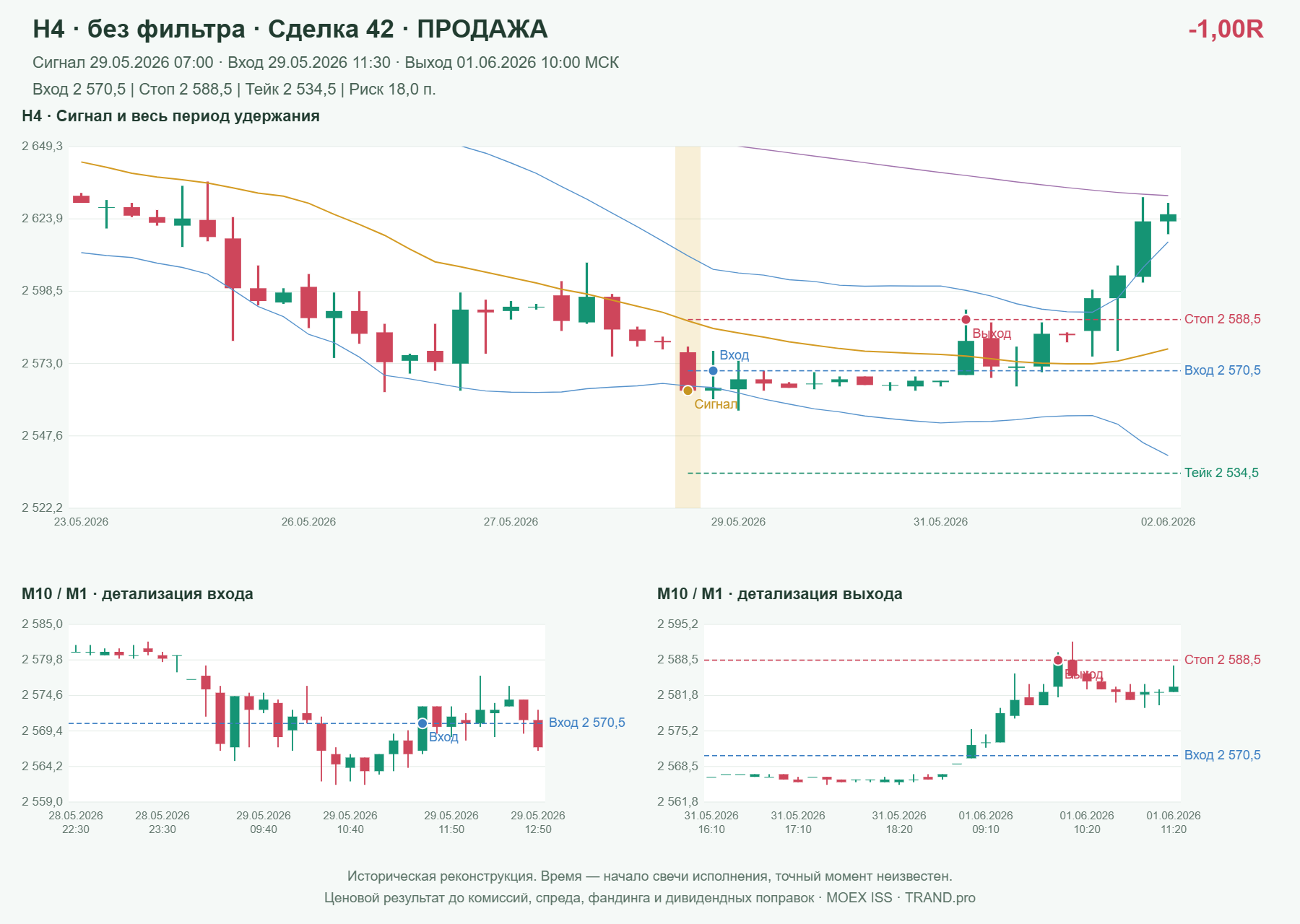This screenshot has width=1300, height=924.
Task: Click the 2 585,0 axis label in entry chart
Action: (x=42, y=624)
